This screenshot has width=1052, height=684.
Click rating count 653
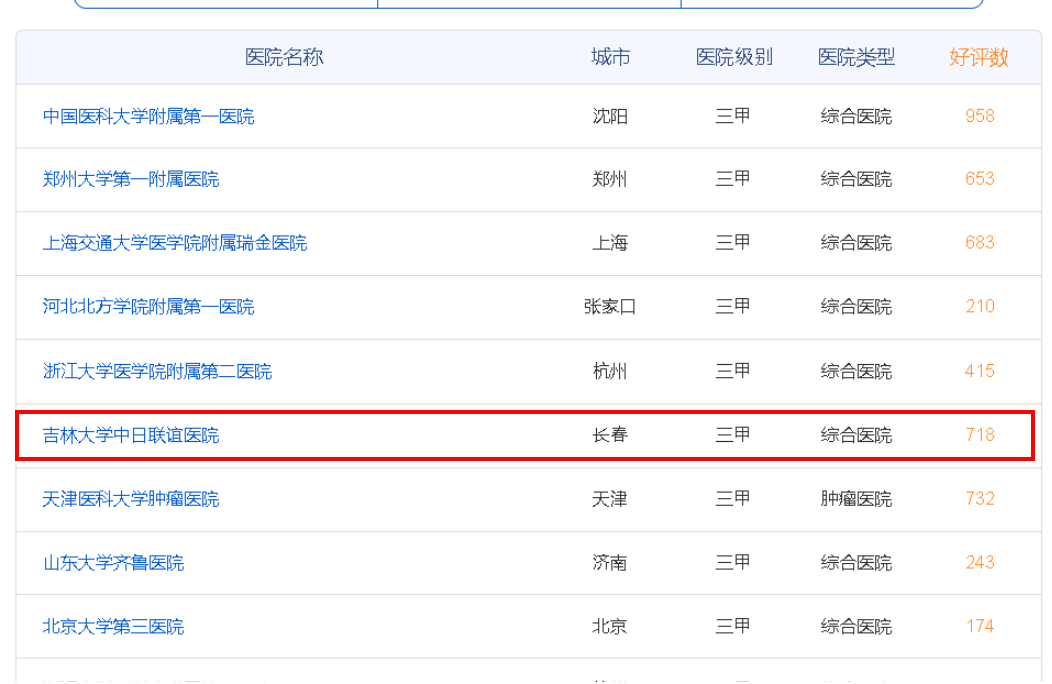(980, 179)
